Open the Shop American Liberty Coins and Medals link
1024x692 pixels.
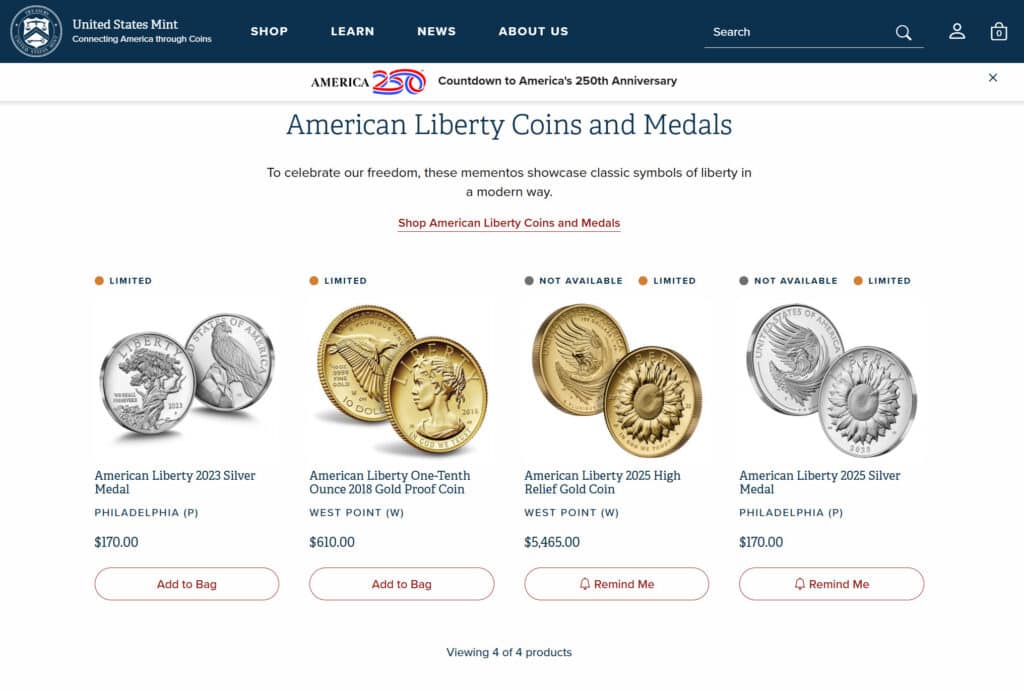pos(508,223)
